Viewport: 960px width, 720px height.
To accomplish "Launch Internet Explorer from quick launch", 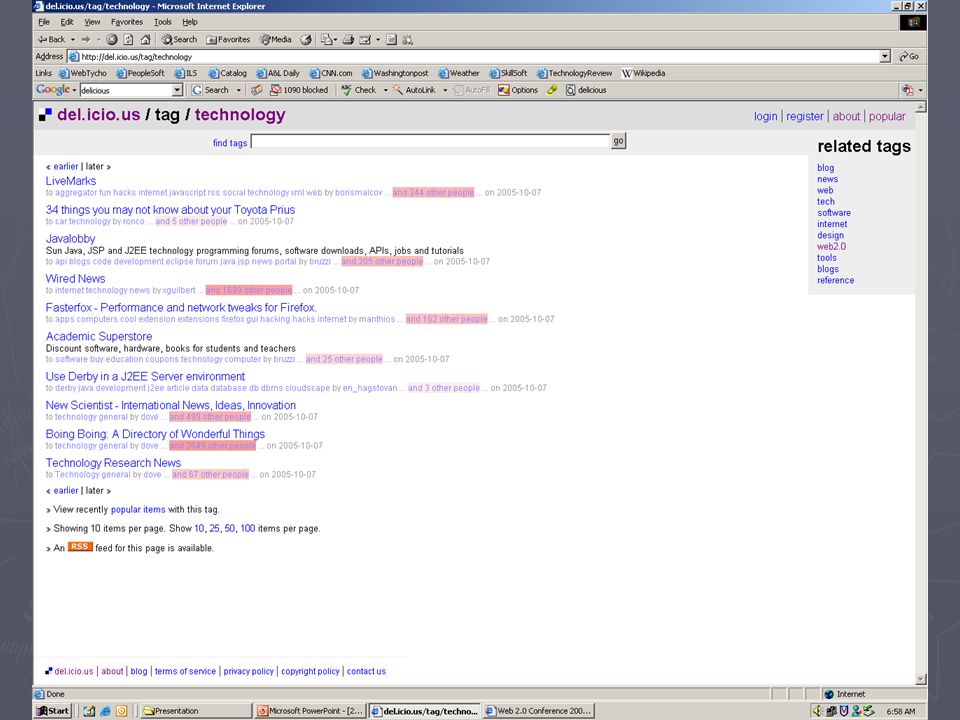I will (105, 711).
